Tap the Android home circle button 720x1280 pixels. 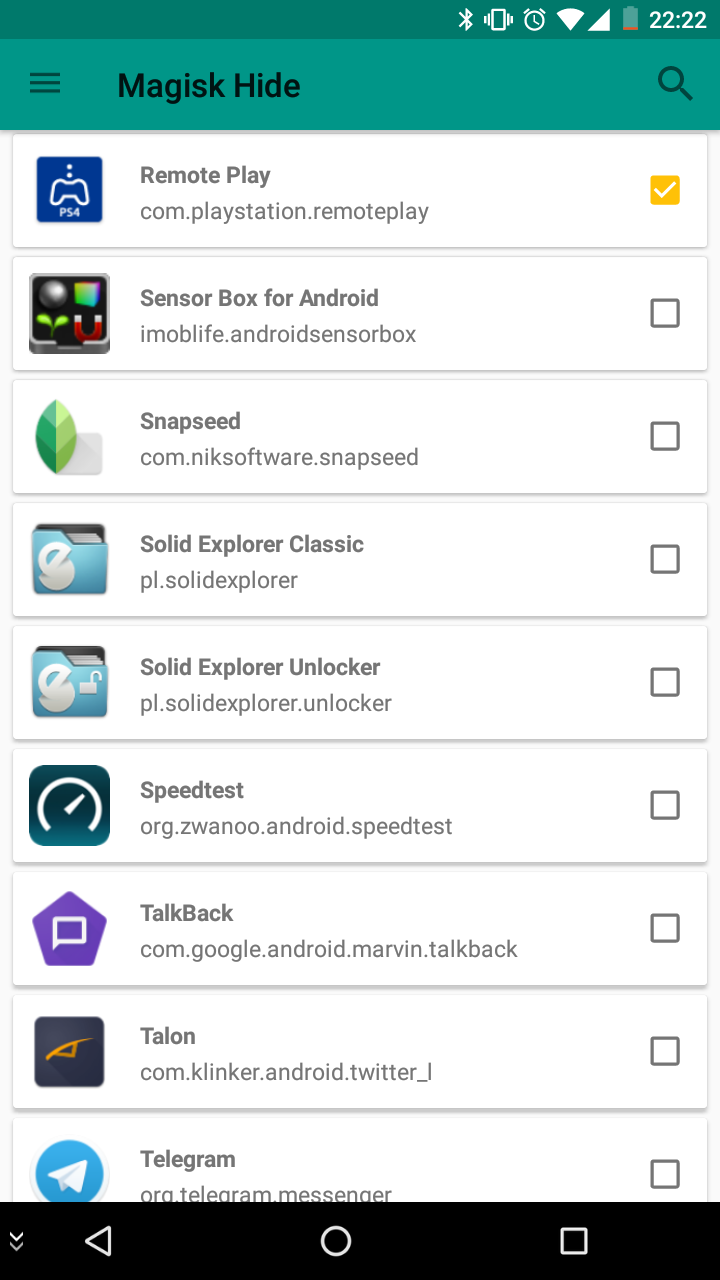[336, 1241]
